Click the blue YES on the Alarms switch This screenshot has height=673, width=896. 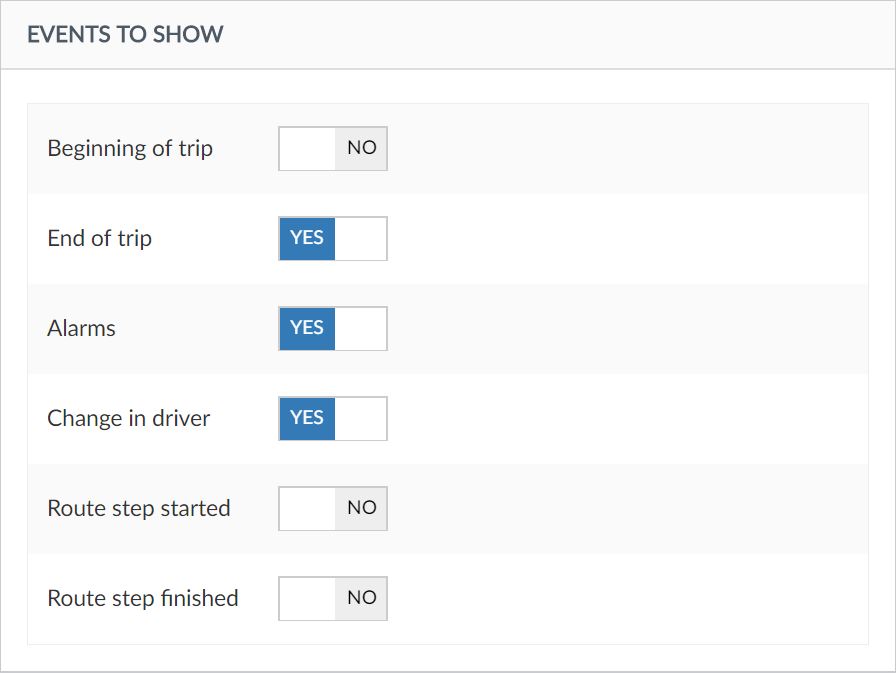click(x=307, y=328)
